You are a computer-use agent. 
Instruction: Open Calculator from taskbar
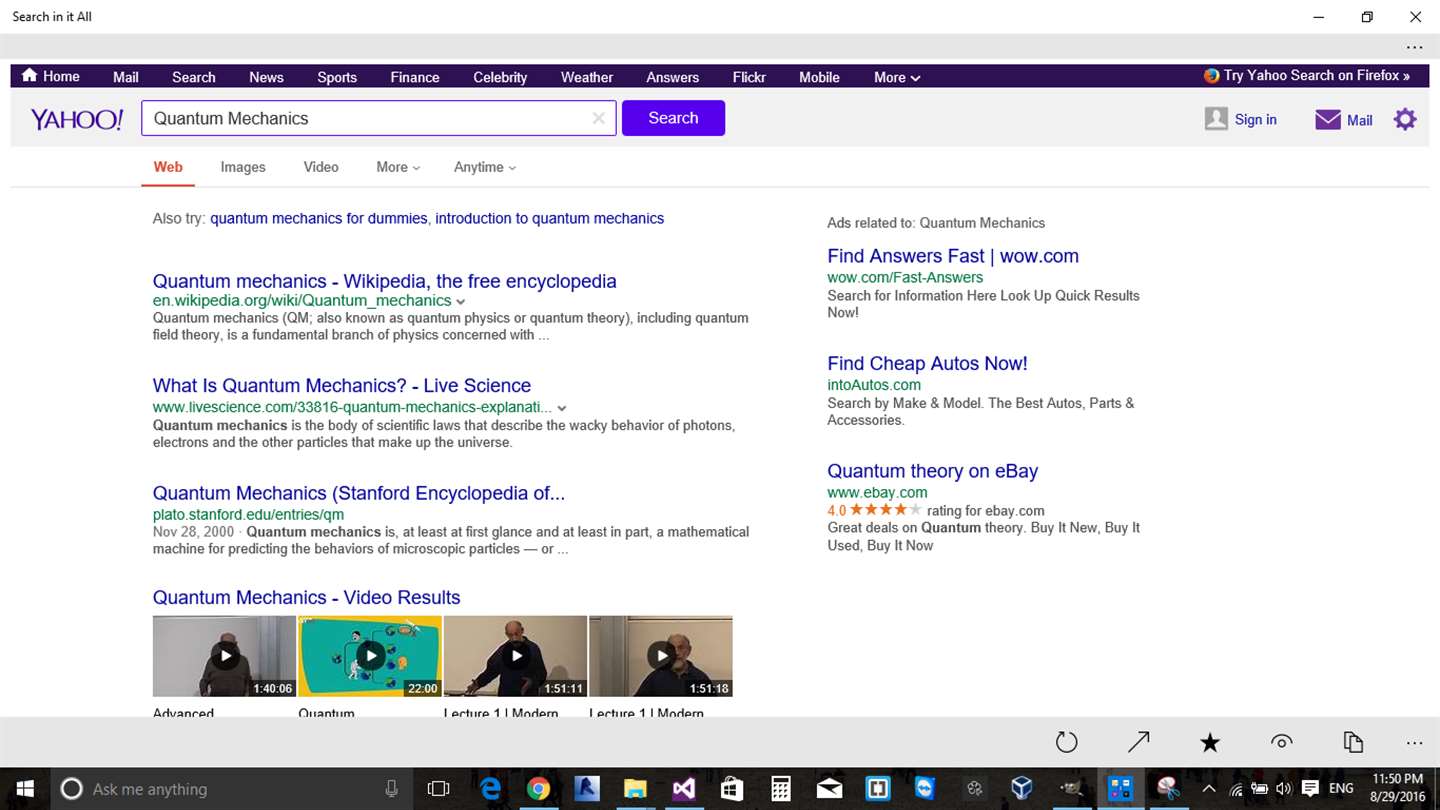click(x=780, y=789)
